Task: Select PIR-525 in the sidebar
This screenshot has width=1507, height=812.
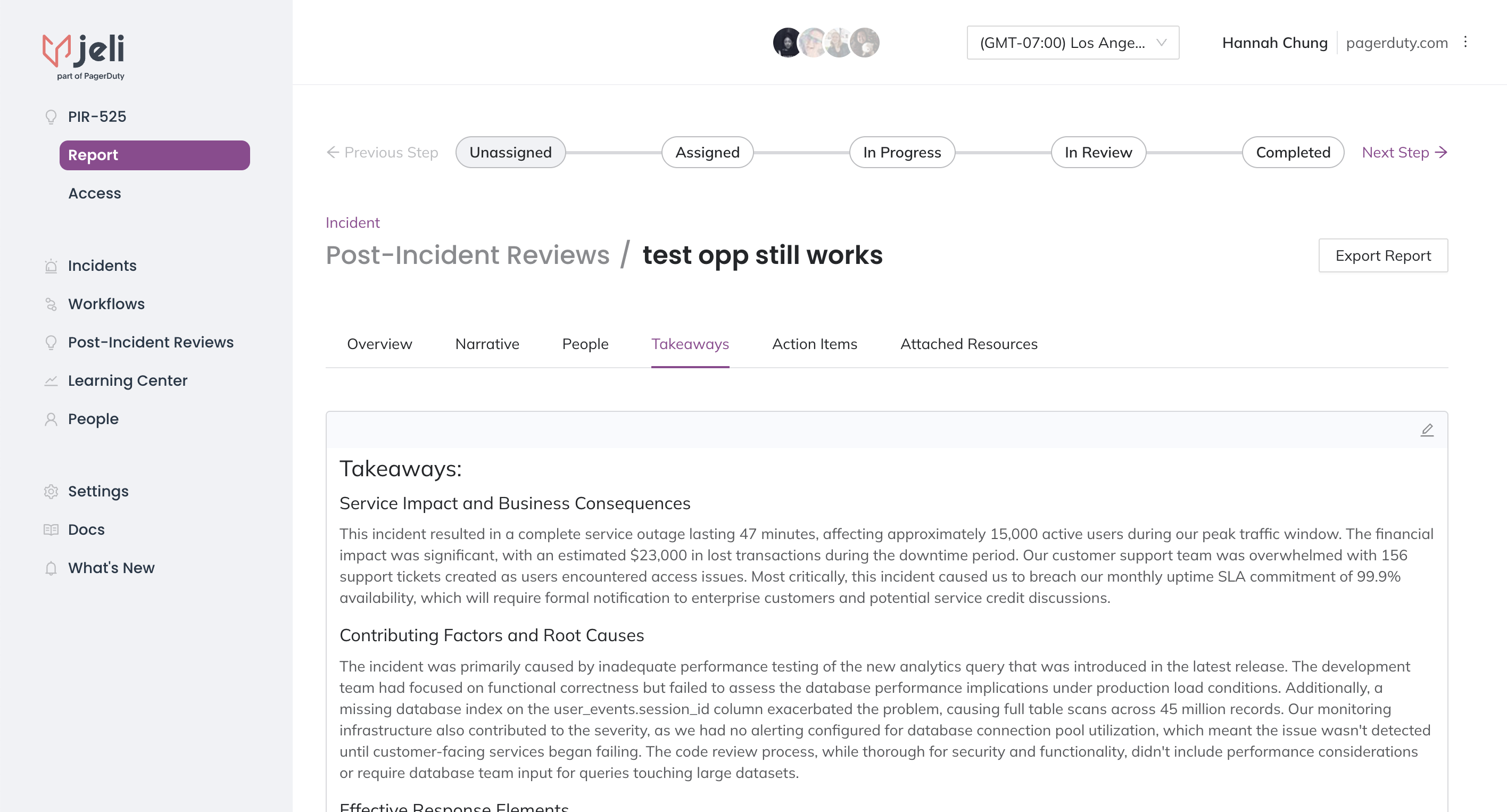Action: [97, 117]
